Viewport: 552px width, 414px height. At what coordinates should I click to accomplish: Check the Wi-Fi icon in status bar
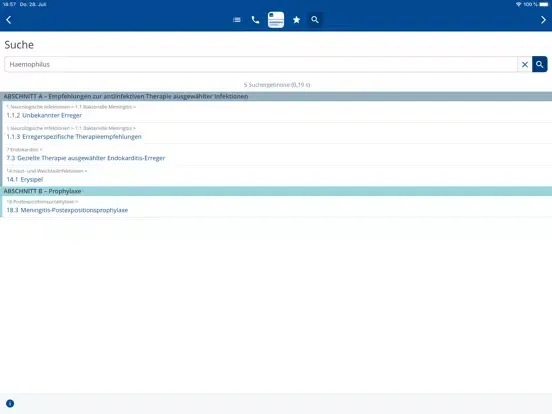click(519, 4)
